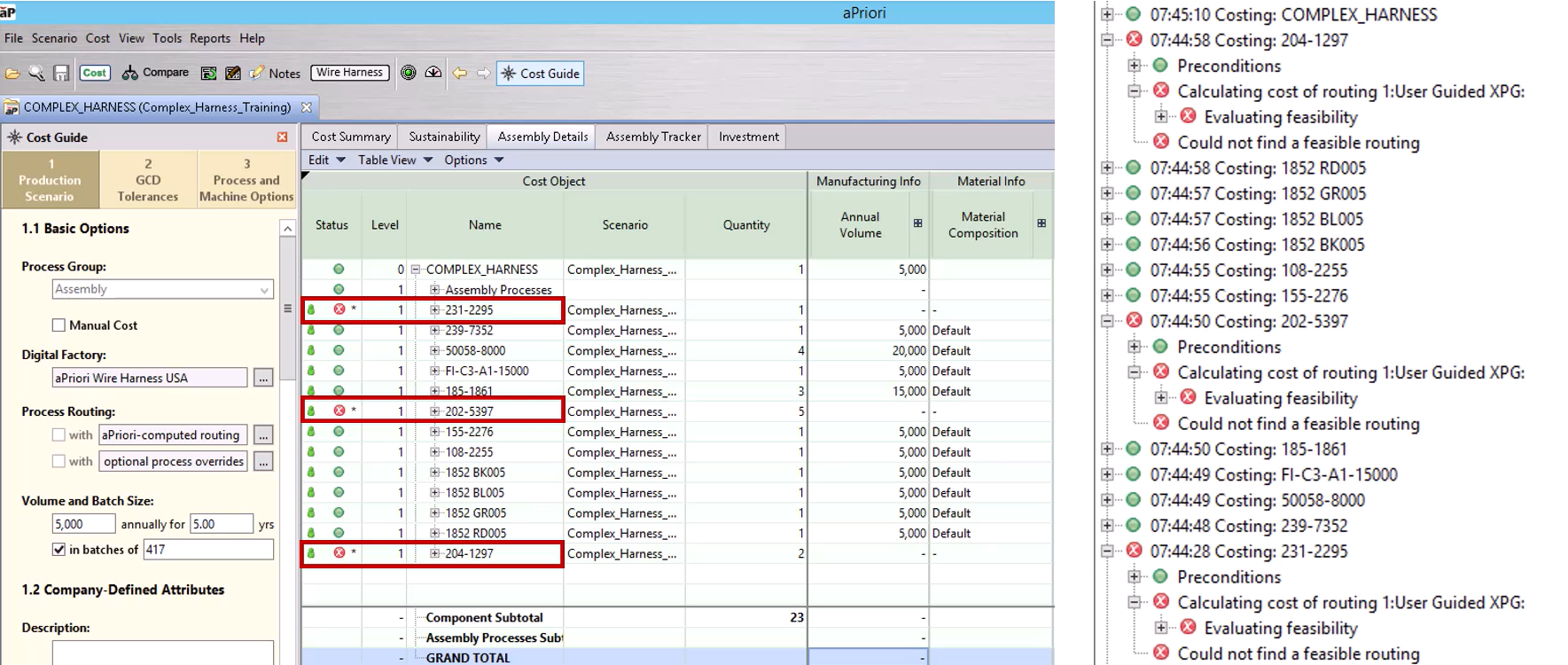
Task: Switch to the Sustainability tab
Action: tap(444, 137)
